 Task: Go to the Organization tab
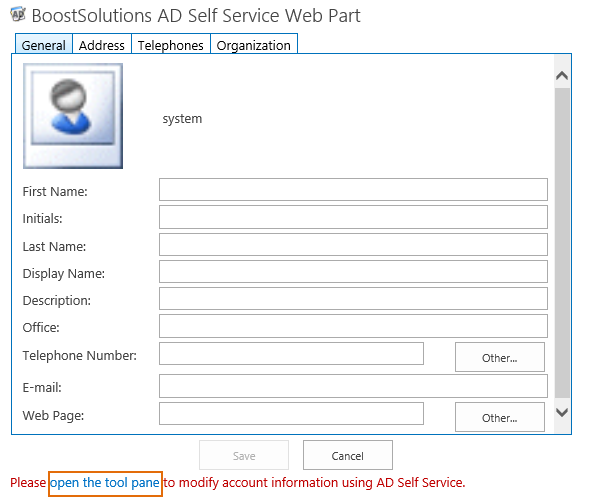[254, 45]
